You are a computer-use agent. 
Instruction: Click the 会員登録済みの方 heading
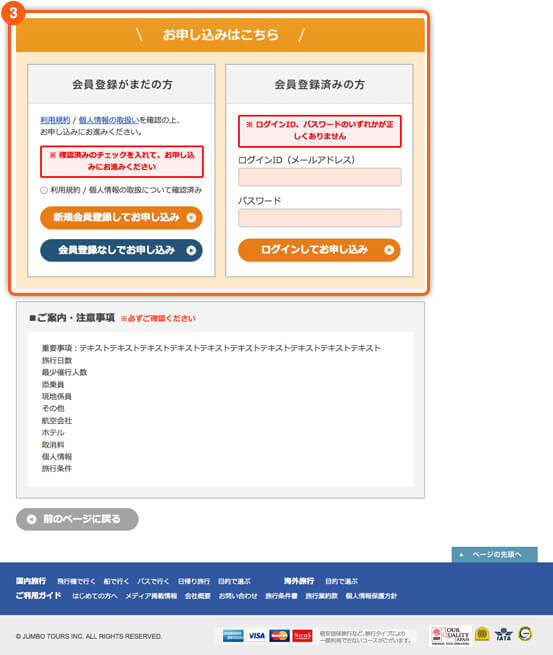[x=320, y=85]
